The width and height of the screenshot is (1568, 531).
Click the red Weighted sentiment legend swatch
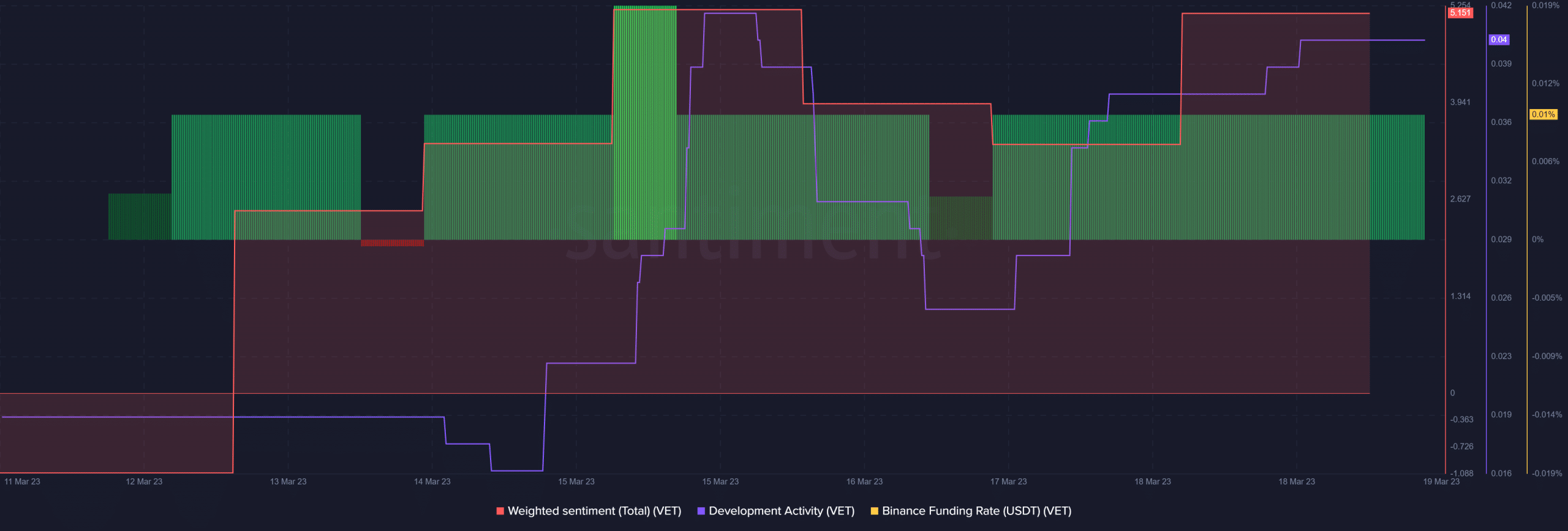point(500,511)
